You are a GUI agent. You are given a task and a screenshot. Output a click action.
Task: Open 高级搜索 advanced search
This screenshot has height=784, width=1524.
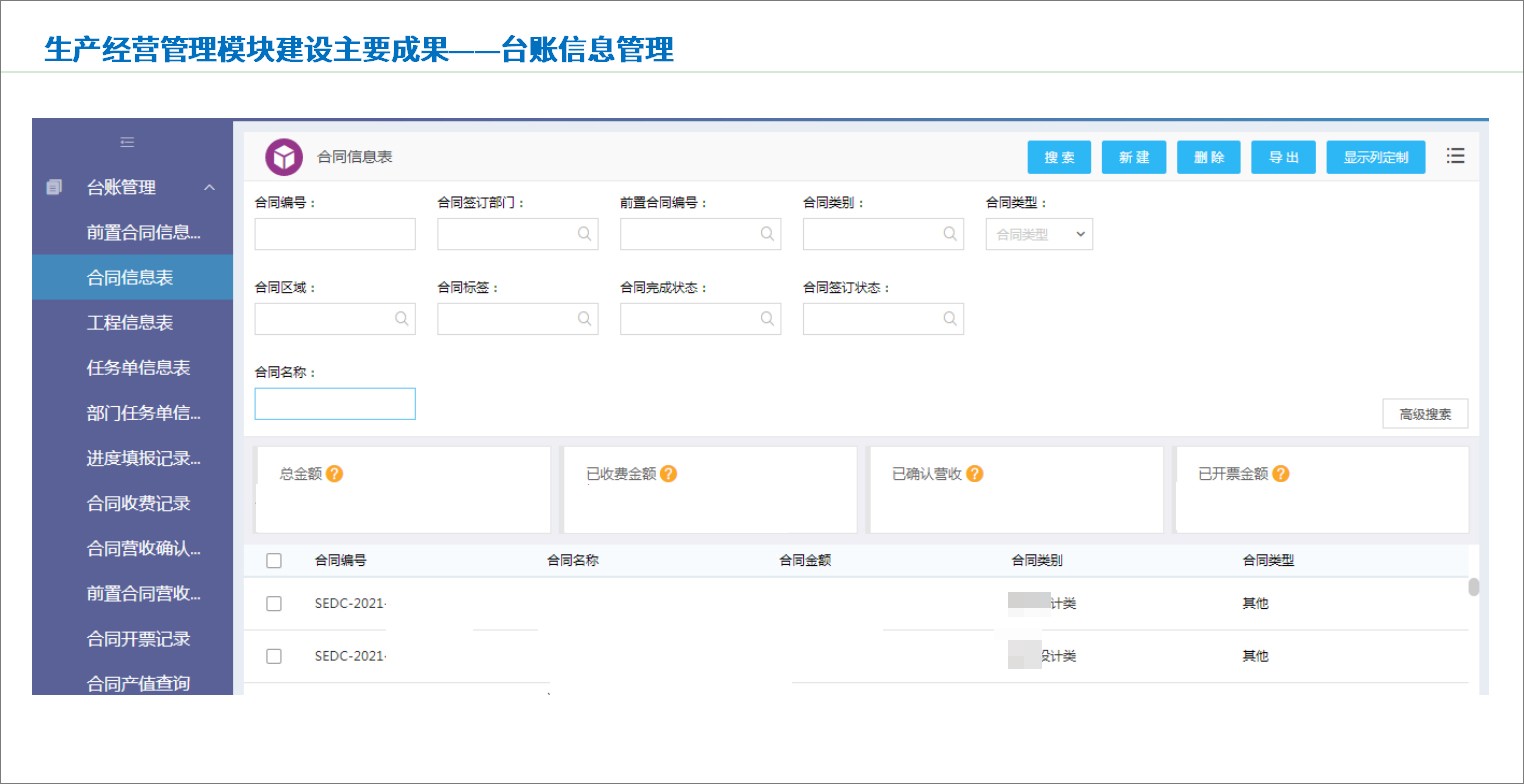pyautogui.click(x=1425, y=414)
